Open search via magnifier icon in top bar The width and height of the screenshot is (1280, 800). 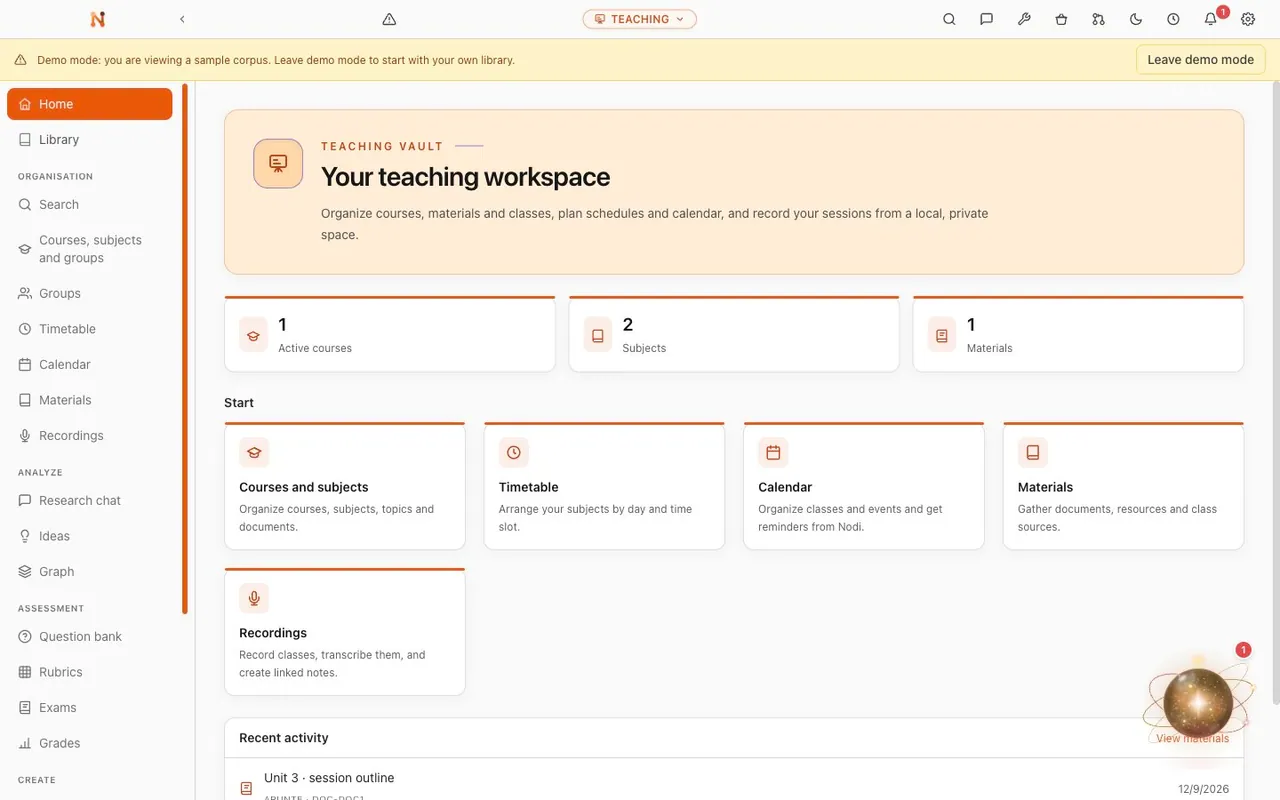(x=949, y=19)
